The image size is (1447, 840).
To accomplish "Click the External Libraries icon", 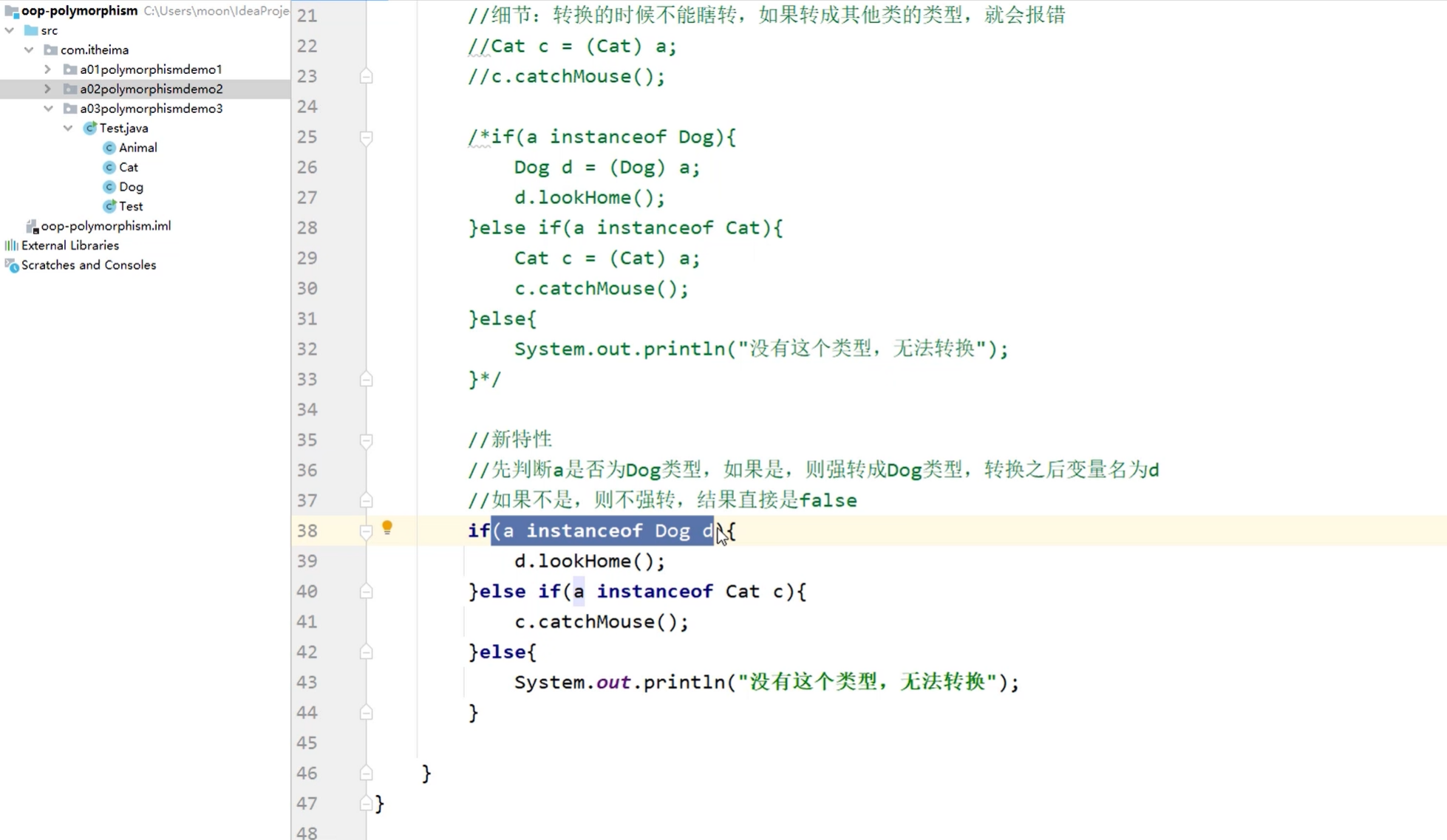I will pos(11,245).
